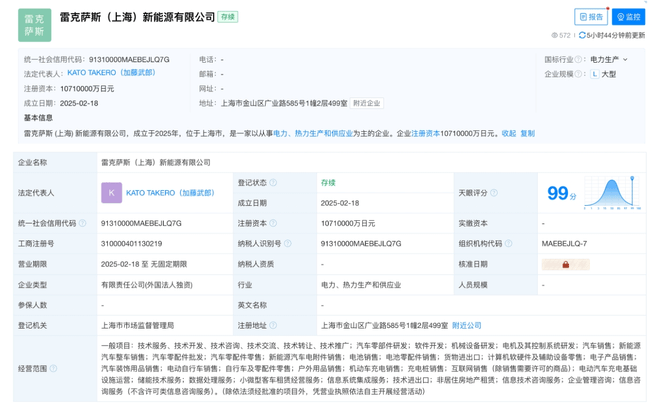This screenshot has height=403, width=660.
Task: Click the 监控 monitor button
Action: click(x=628, y=17)
